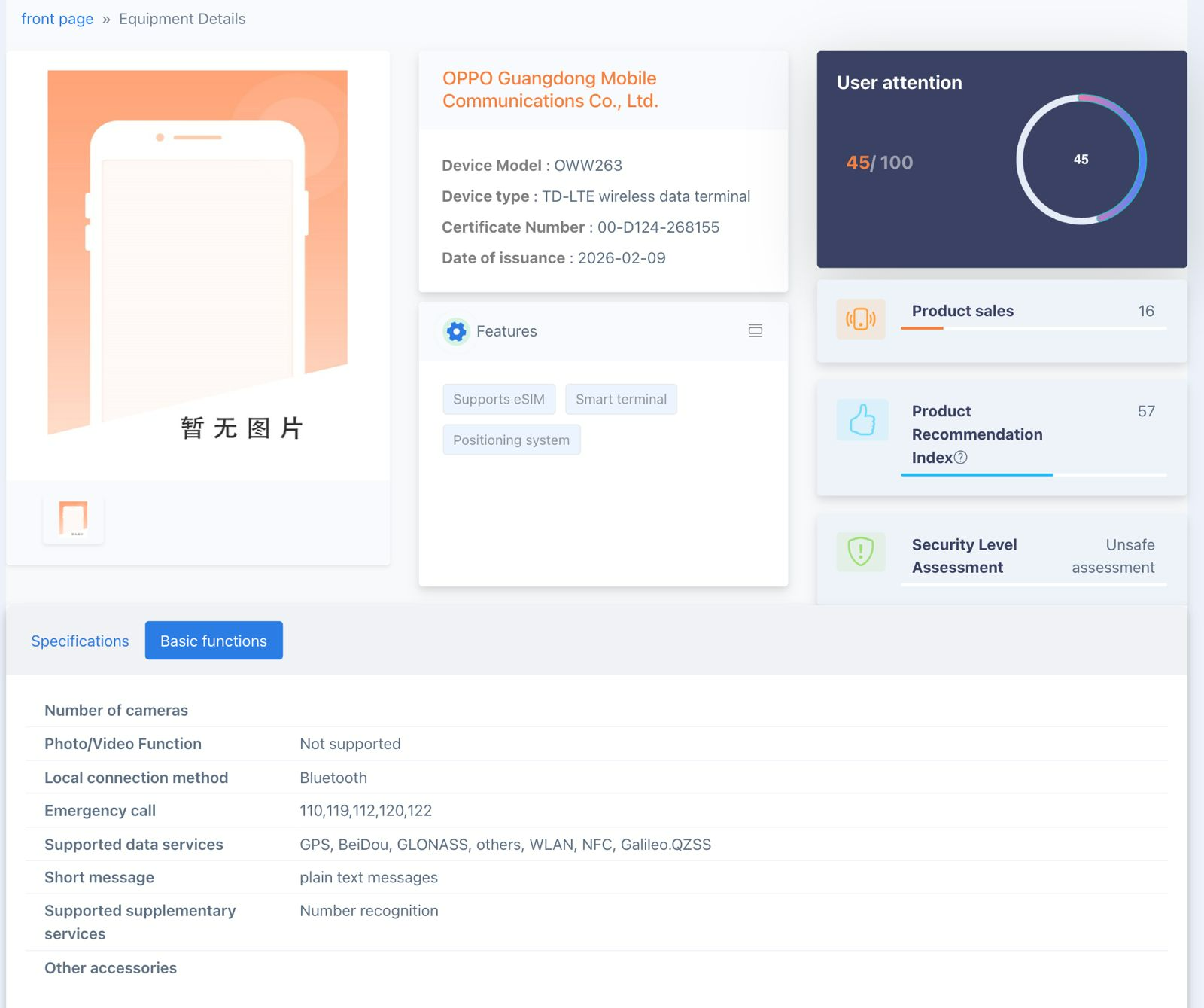This screenshot has height=1008, width=1204.
Task: Click the Unsafe assessment status text
Action: pos(1113,556)
